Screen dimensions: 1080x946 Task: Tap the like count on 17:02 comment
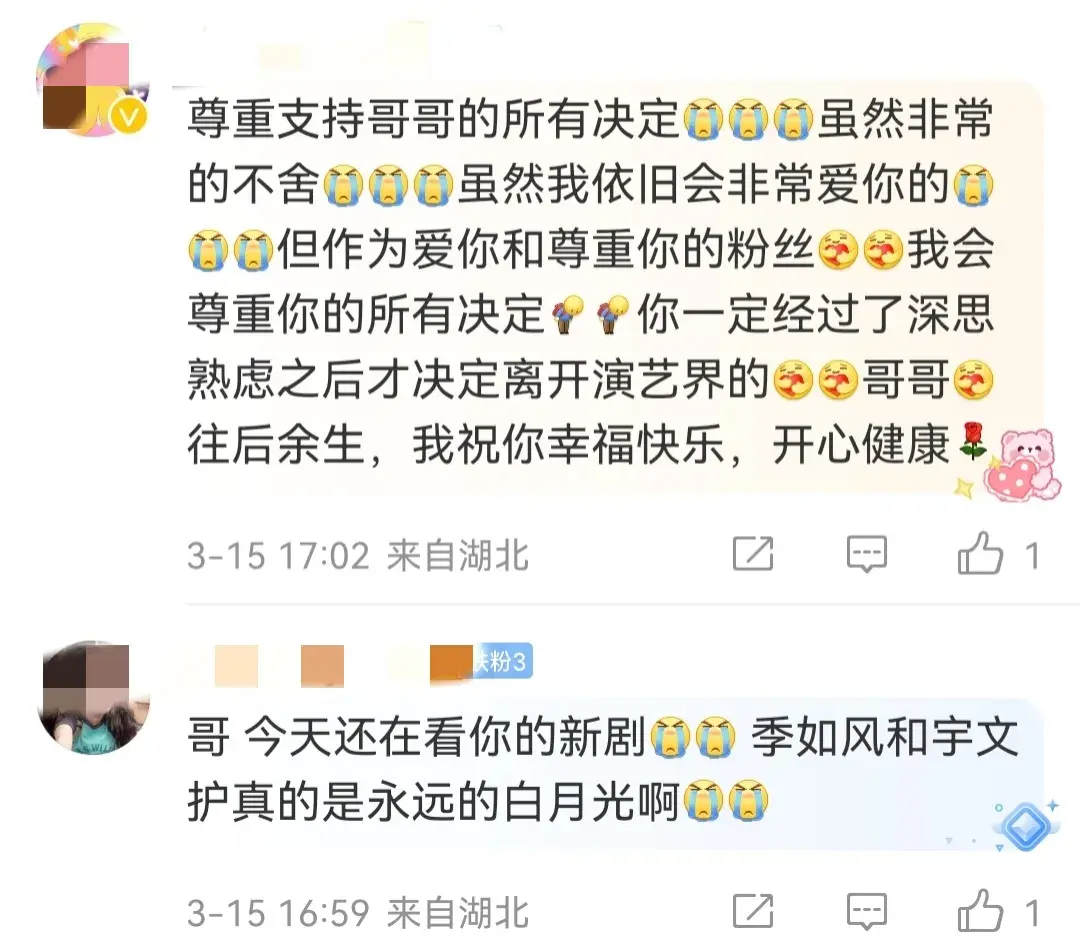tap(1031, 556)
